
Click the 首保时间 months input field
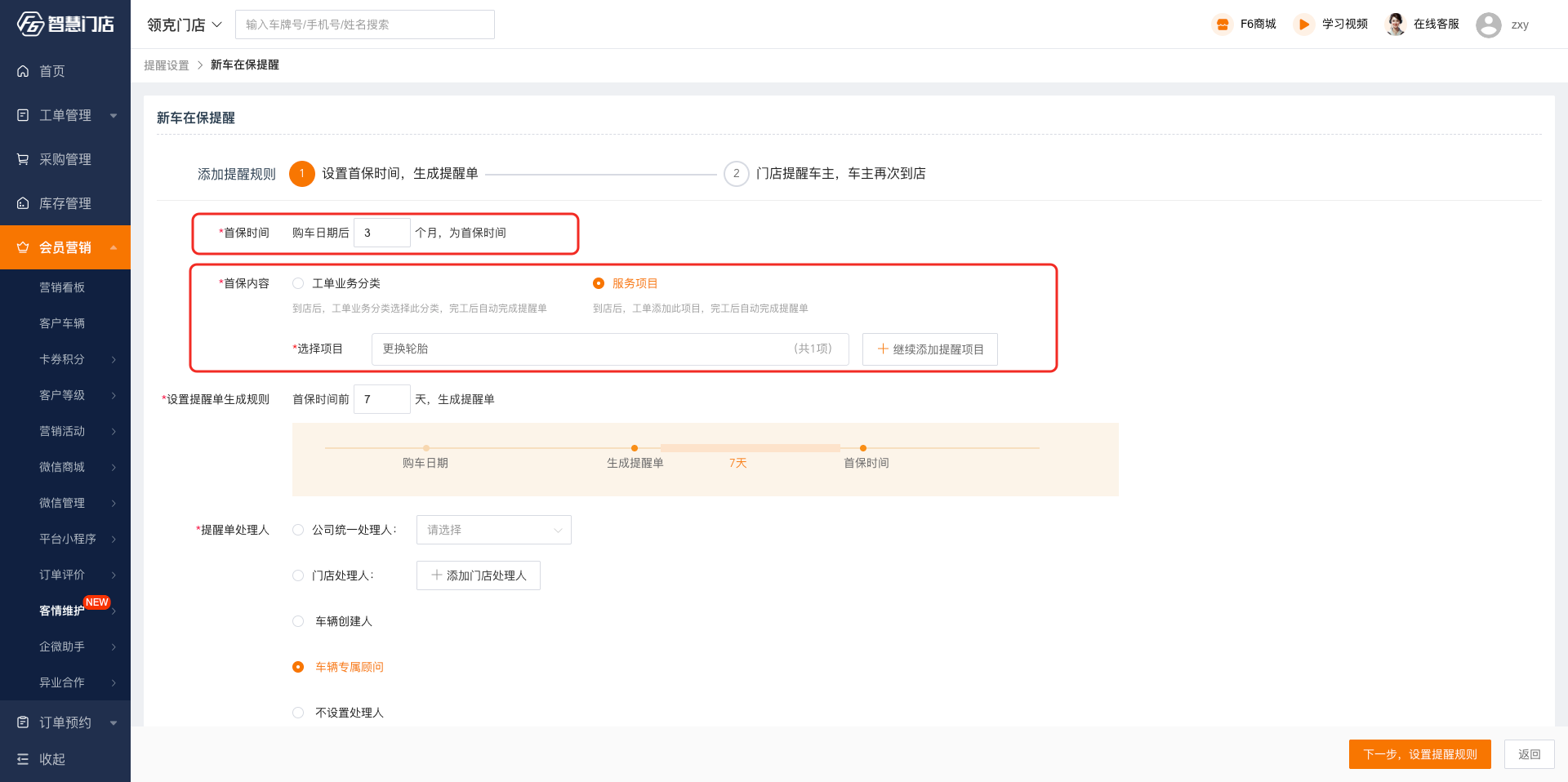tap(382, 233)
